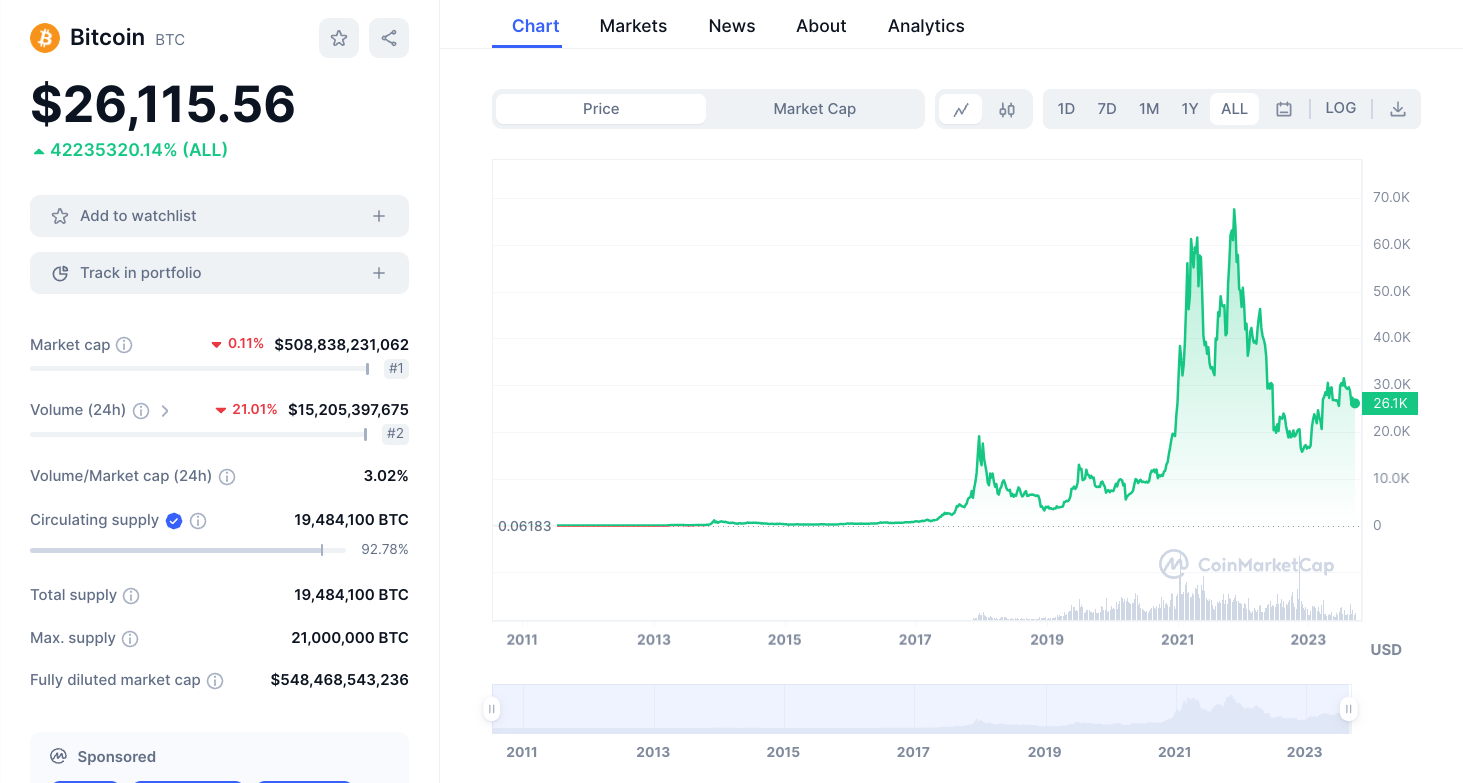Select the 1Y time range button
The width and height of the screenshot is (1463, 783).
click(x=1189, y=109)
